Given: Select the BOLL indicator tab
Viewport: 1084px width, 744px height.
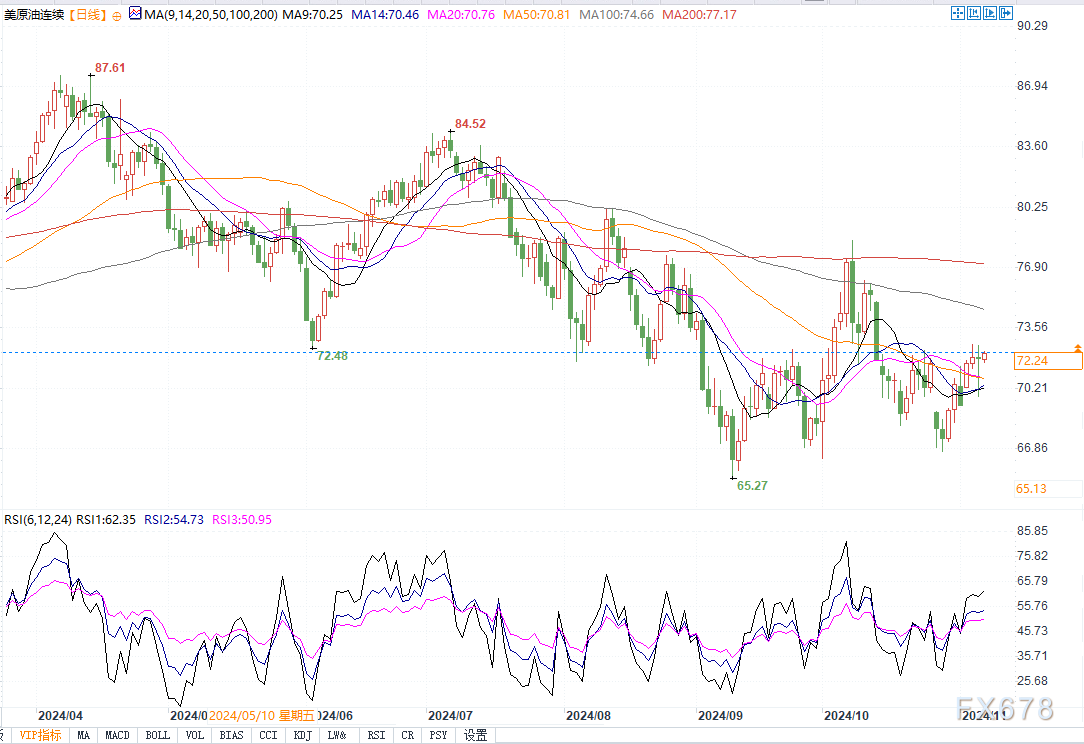Looking at the screenshot, I should 158,735.
